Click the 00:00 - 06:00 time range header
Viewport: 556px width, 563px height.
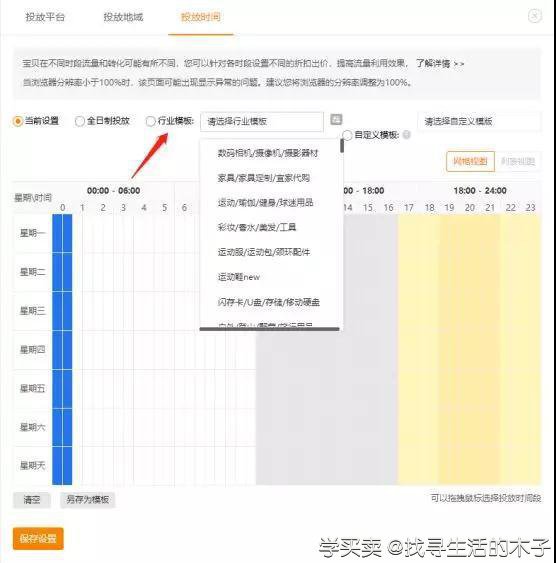click(x=113, y=191)
